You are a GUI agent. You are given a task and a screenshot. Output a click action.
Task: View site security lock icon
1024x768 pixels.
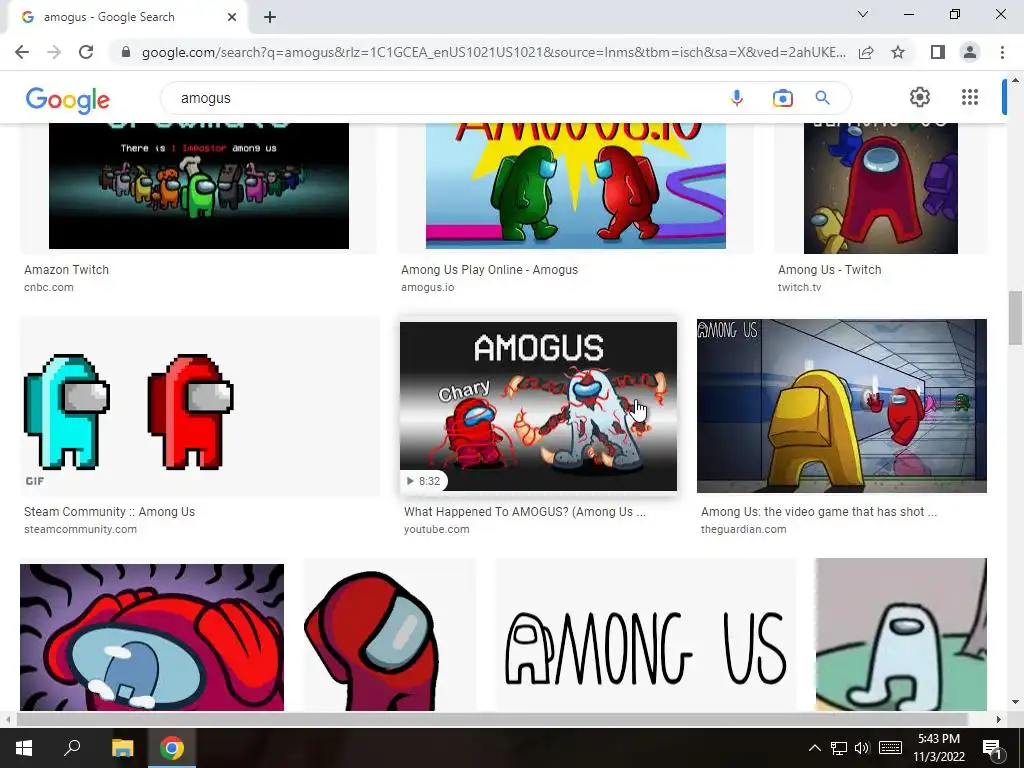tap(126, 52)
